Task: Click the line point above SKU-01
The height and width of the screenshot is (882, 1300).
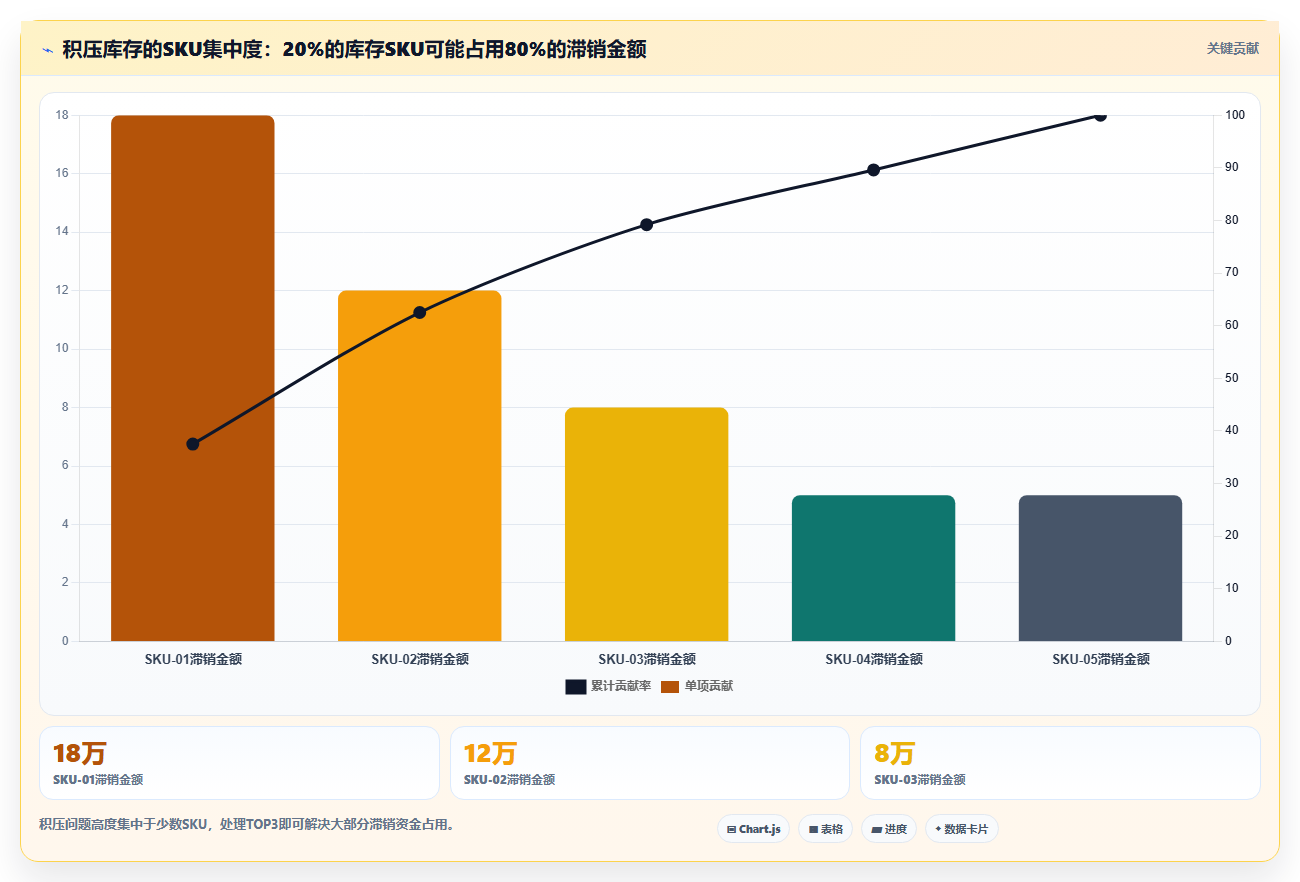Action: click(x=193, y=444)
